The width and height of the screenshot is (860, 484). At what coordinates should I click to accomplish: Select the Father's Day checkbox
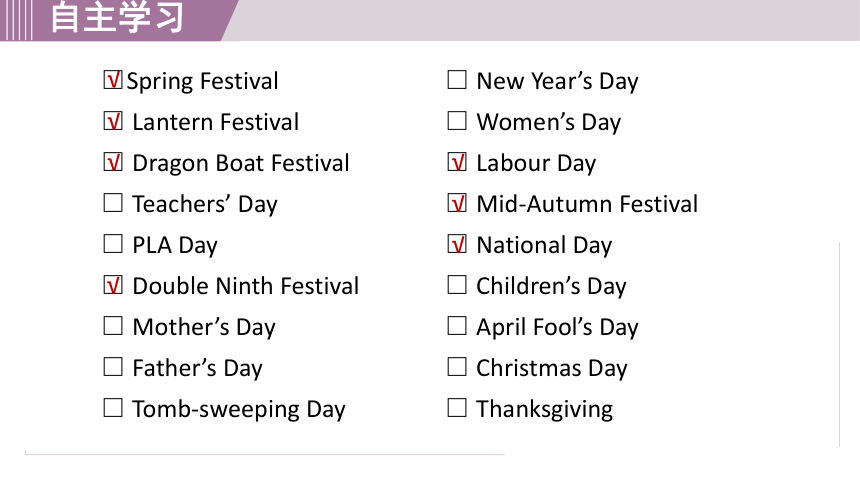coord(113,367)
